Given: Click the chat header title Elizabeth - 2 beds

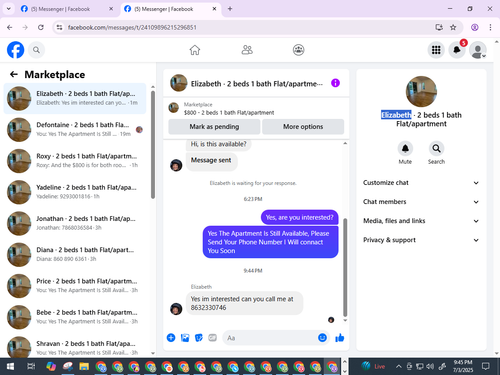Looking at the screenshot, I should (x=257, y=84).
